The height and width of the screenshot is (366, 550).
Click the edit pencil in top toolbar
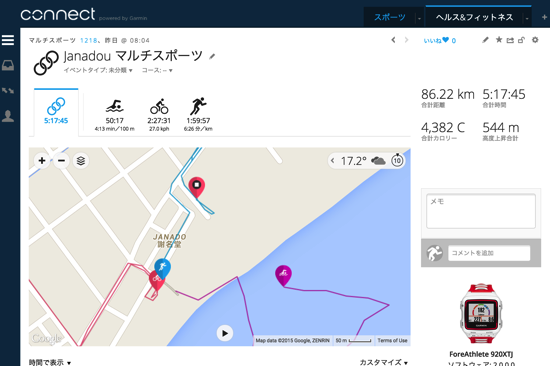coord(485,40)
